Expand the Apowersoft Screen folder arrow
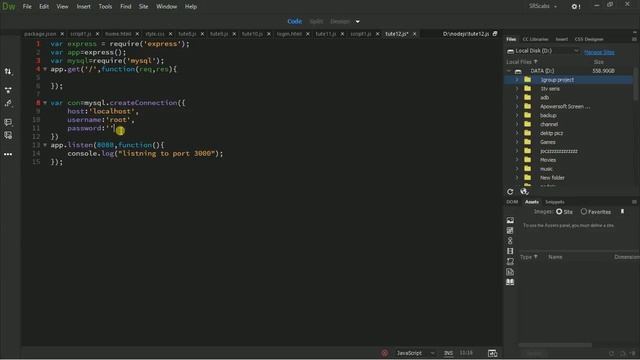The width and height of the screenshot is (640, 360). pyautogui.click(x=517, y=107)
